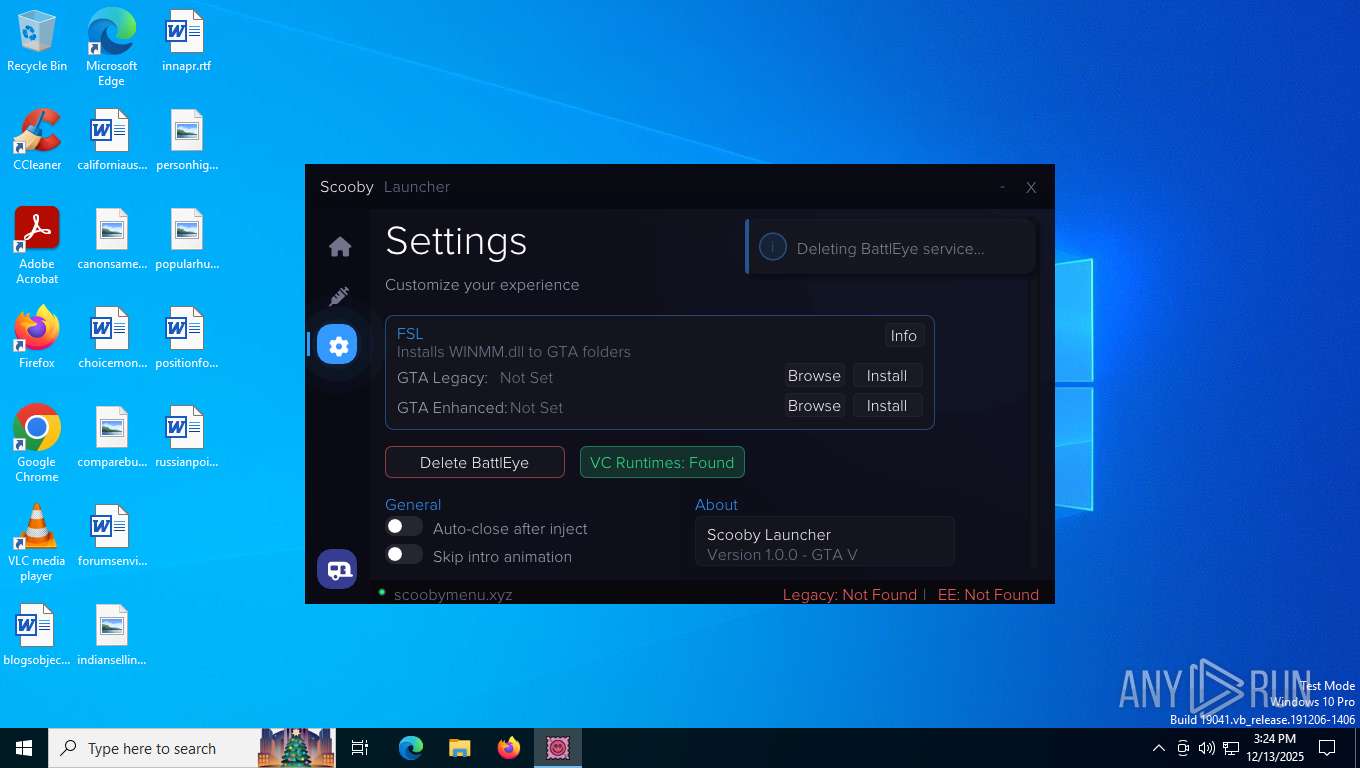Open the network icon in system tray
1360x768 pixels.
click(1231, 748)
